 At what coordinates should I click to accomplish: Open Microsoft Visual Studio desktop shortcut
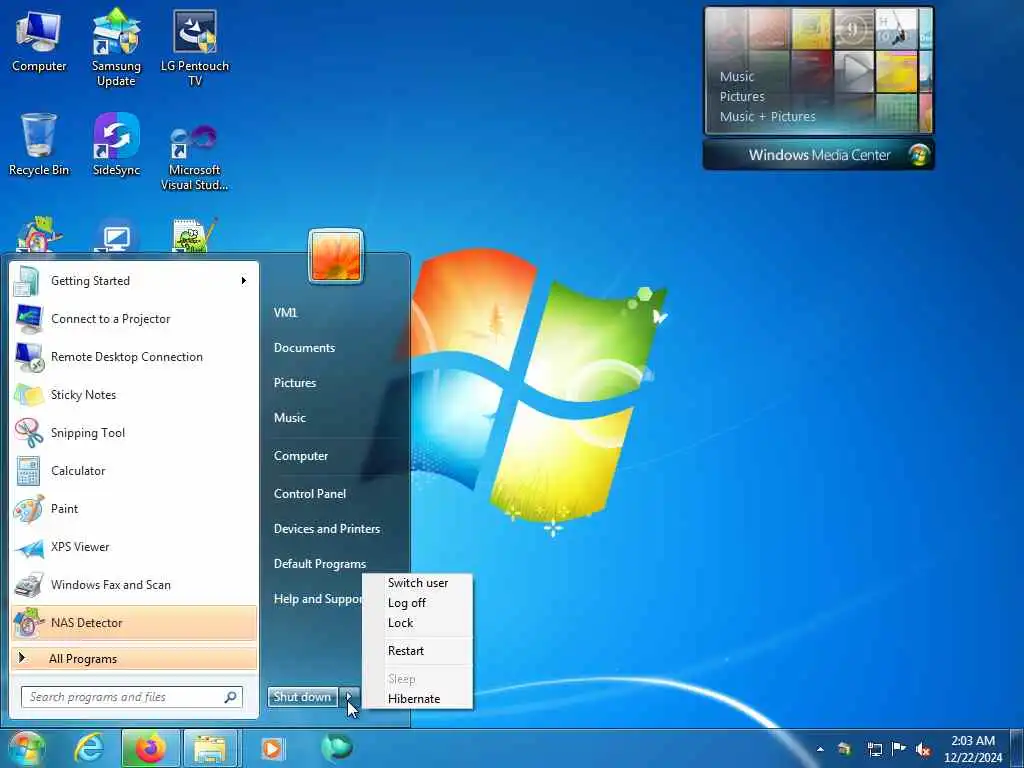195,157
